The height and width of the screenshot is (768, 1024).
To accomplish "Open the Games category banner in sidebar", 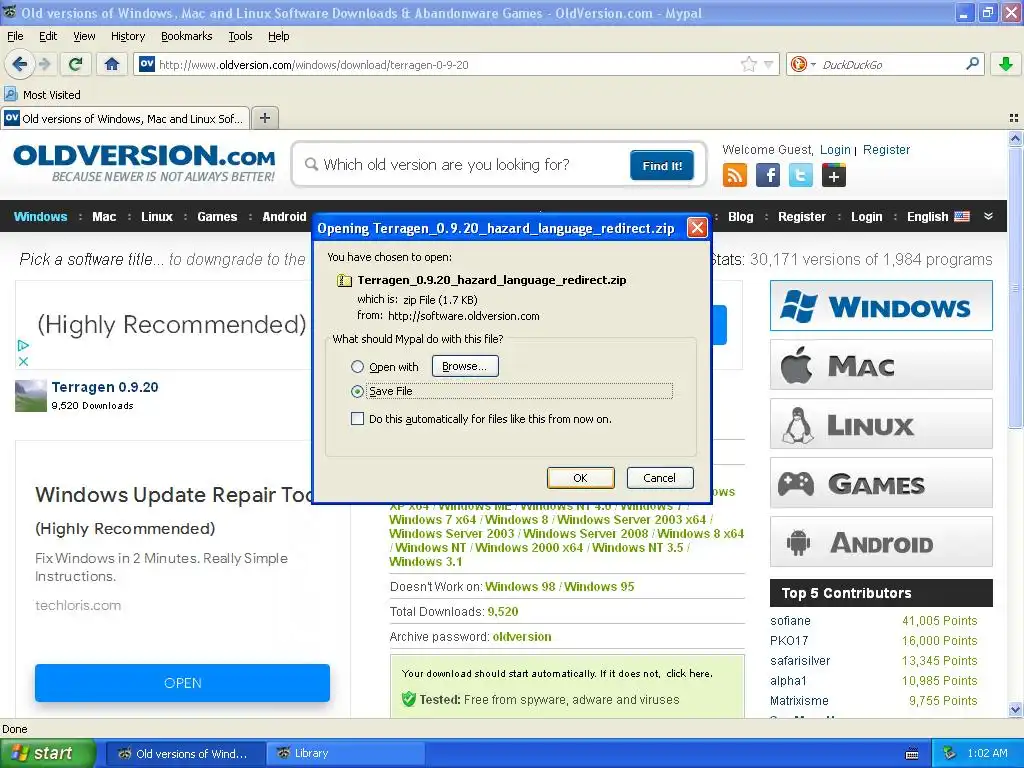I will tap(881, 483).
